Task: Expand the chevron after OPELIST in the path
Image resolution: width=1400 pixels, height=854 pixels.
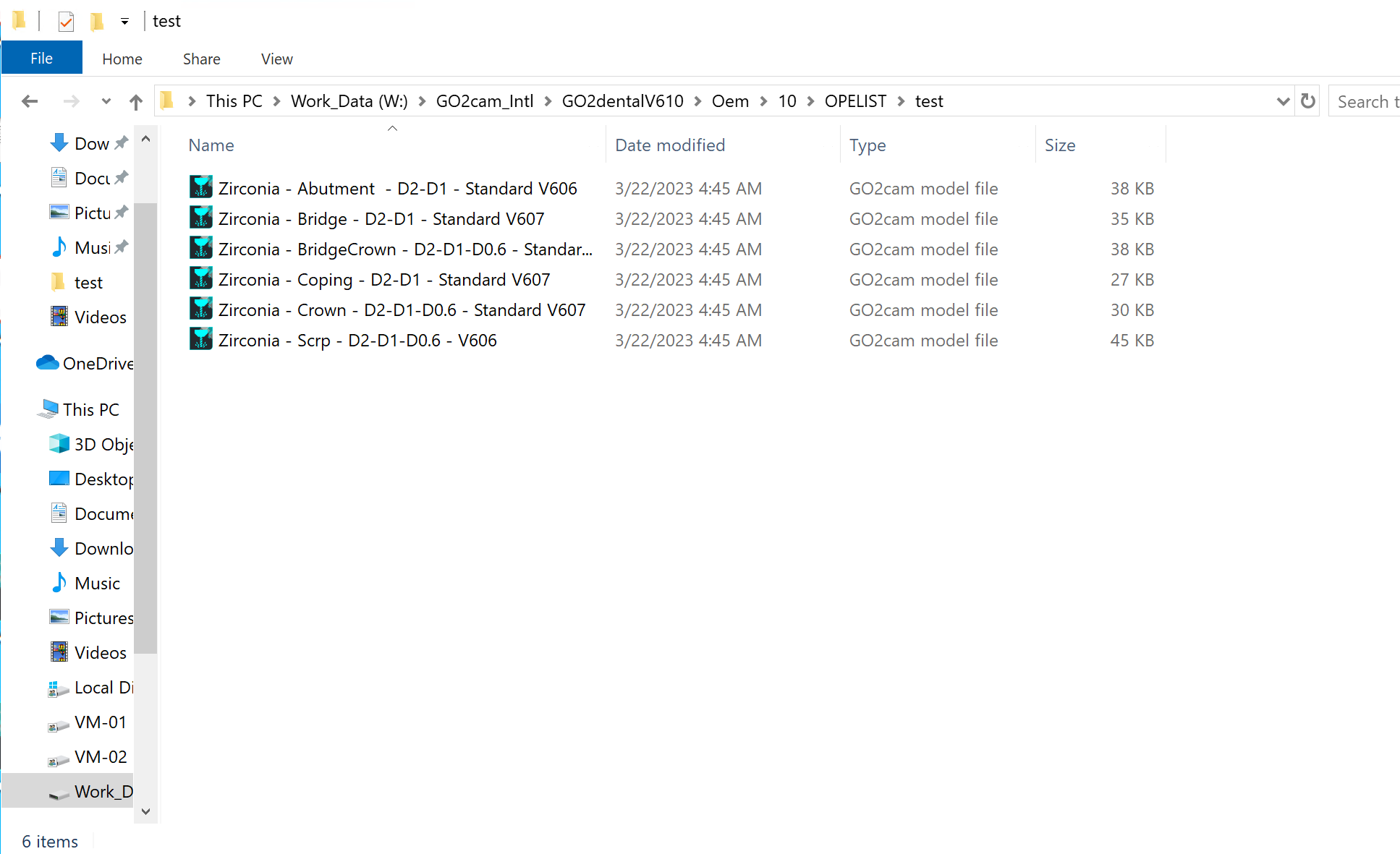Action: coord(901,101)
